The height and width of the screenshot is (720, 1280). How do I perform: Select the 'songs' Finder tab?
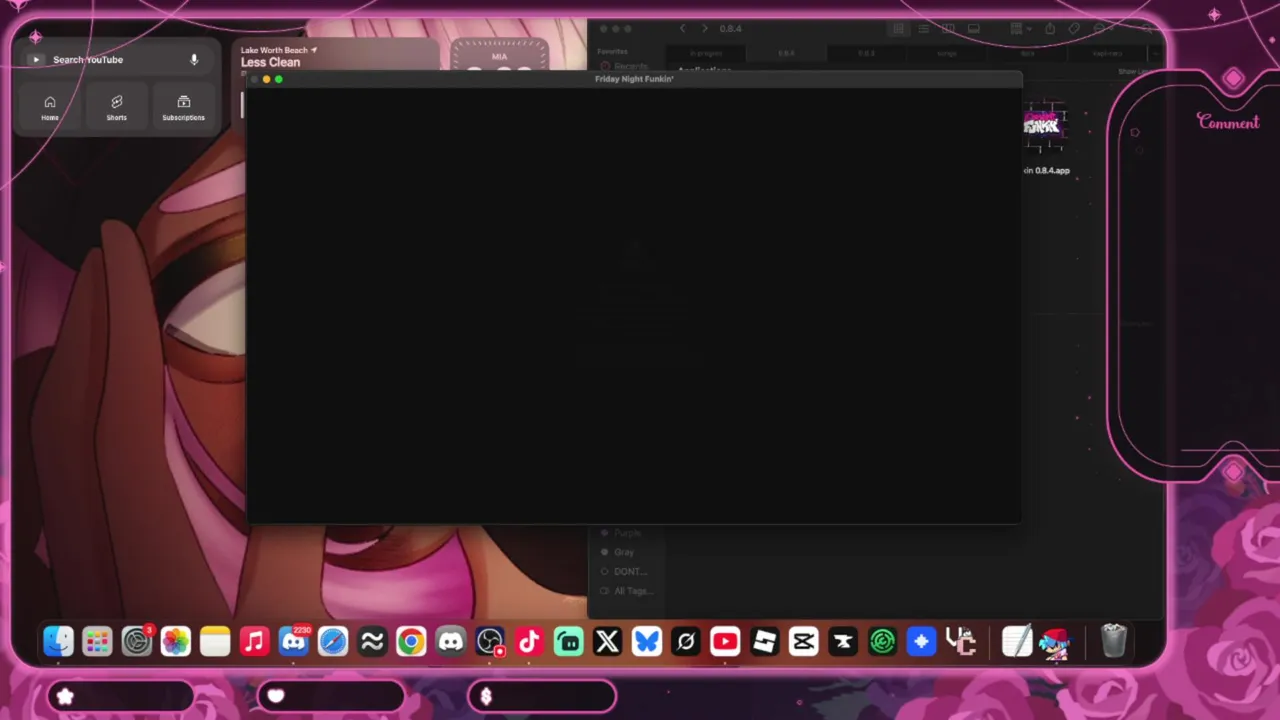point(946,53)
